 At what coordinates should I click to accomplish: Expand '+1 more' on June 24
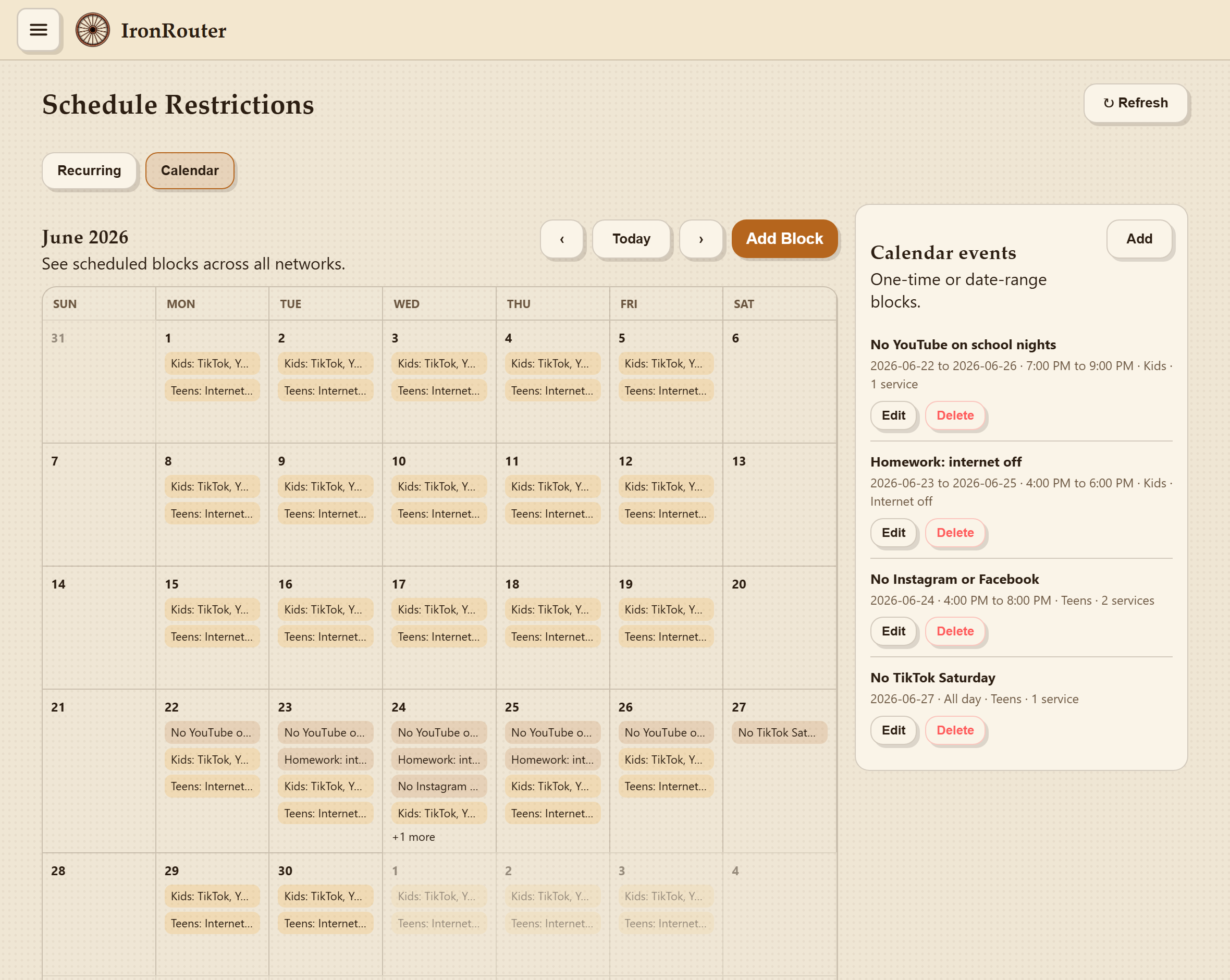point(413,837)
